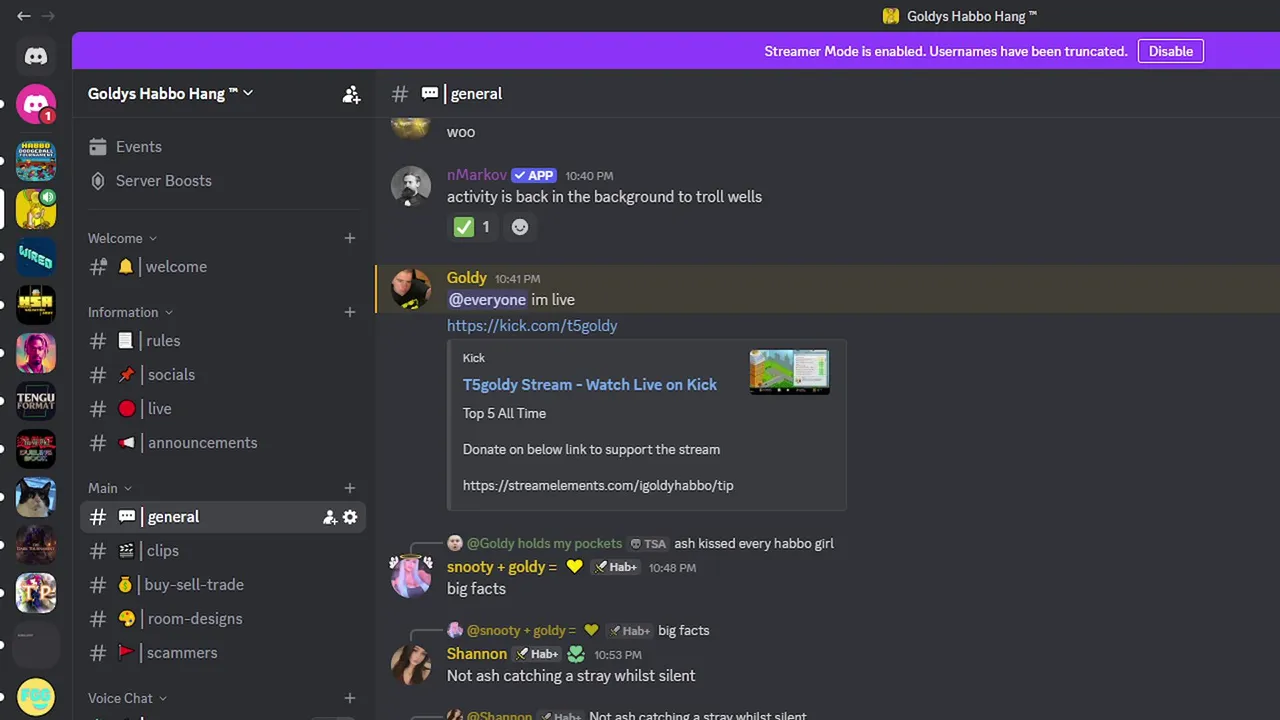Click the Server Boosts gem icon
The width and height of the screenshot is (1280, 720).
pos(97,181)
